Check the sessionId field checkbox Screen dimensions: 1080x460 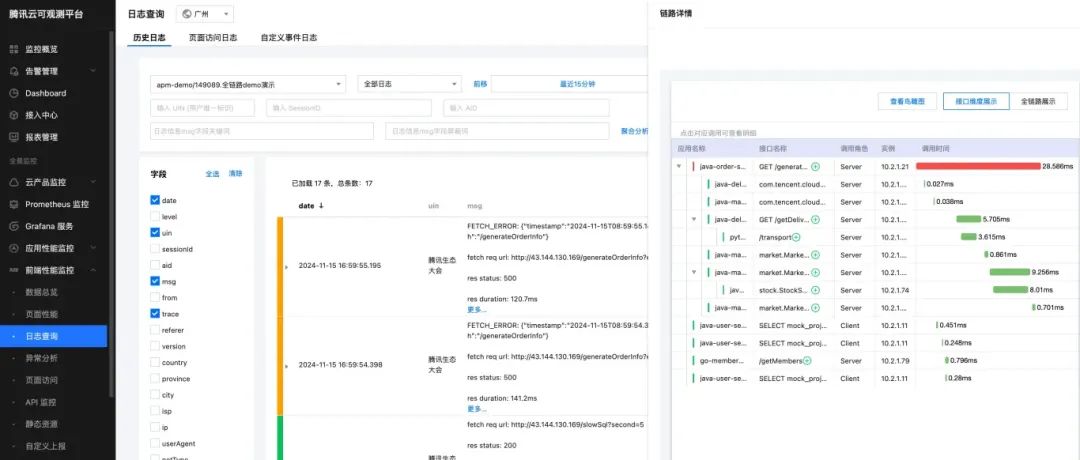tap(154, 249)
